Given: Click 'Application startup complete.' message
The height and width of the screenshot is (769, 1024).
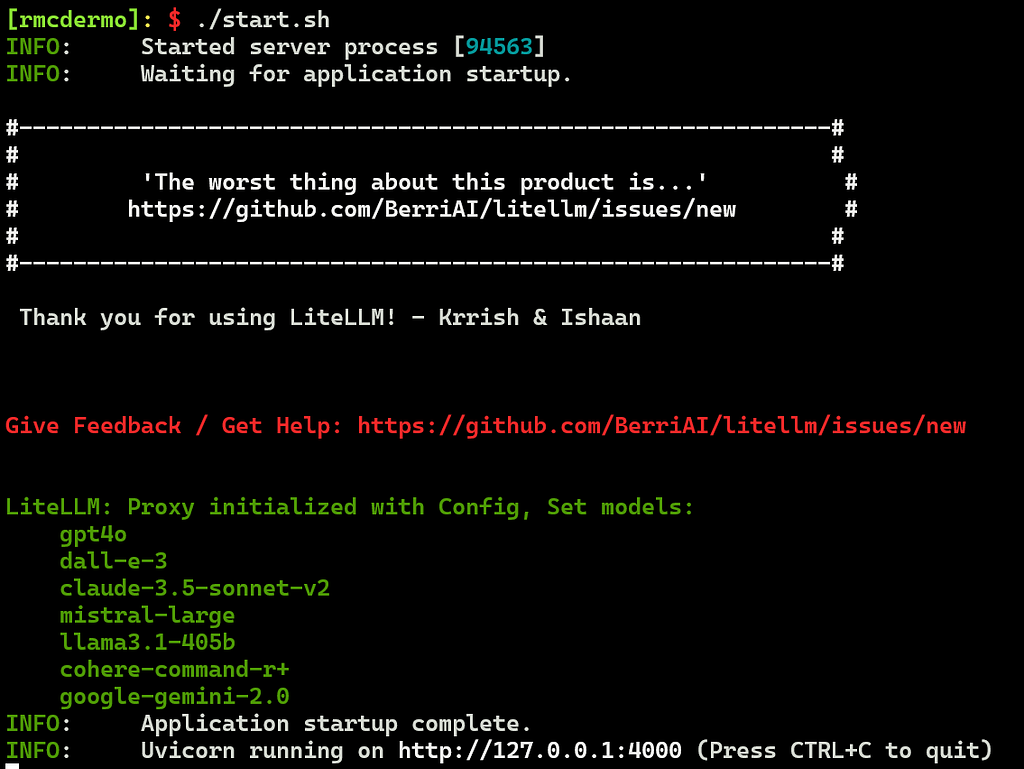Looking at the screenshot, I should click(336, 724).
